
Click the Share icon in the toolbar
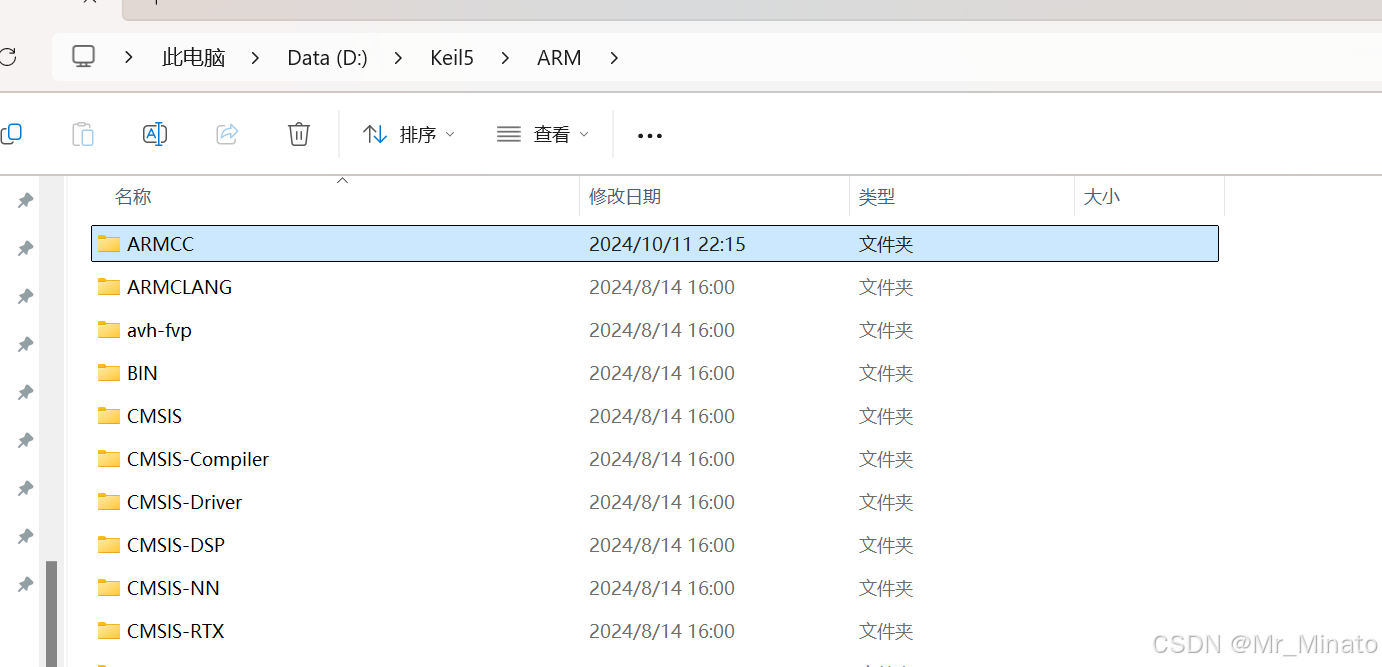227,133
